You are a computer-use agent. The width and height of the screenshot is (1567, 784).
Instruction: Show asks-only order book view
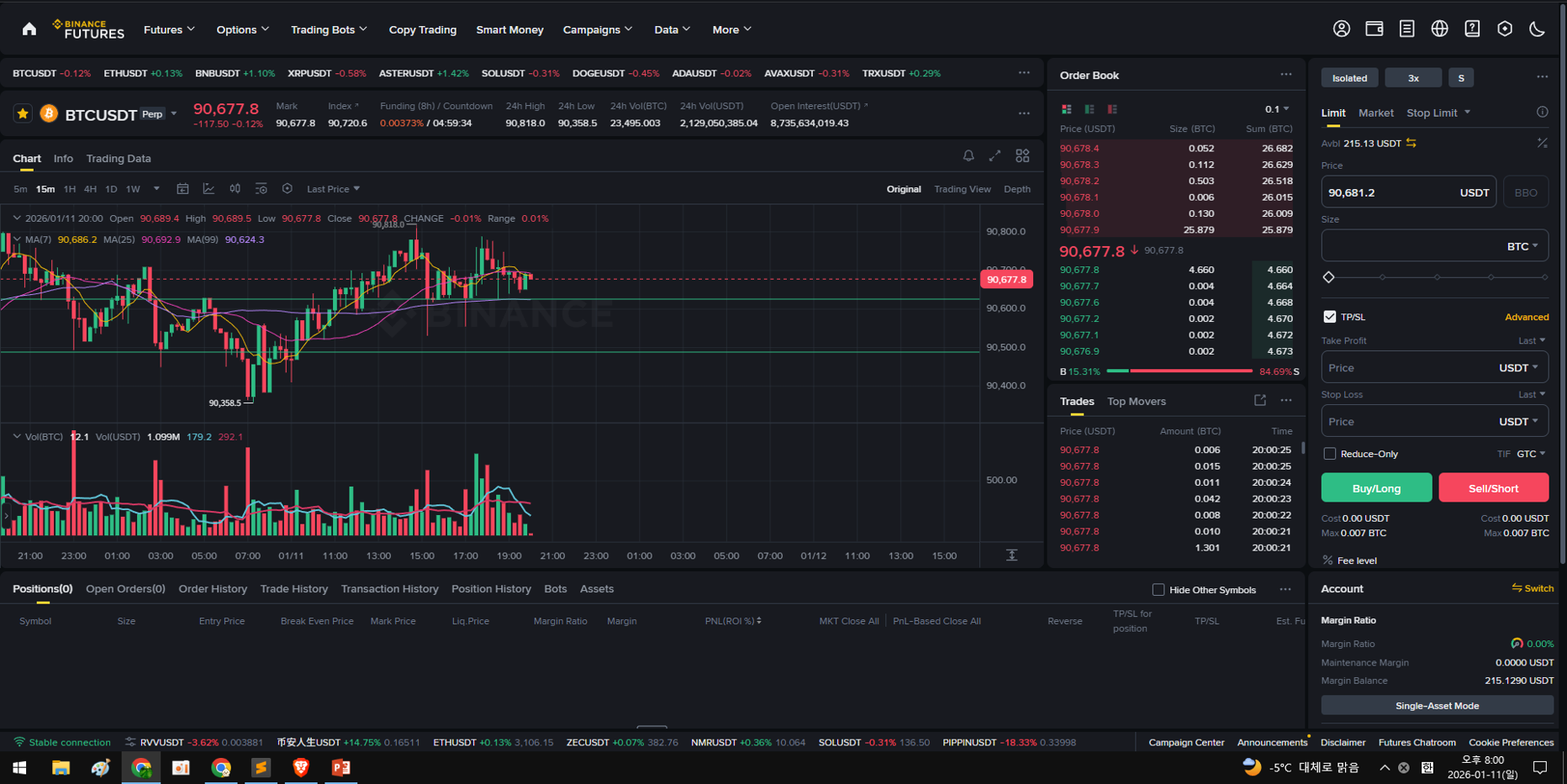tap(1112, 109)
